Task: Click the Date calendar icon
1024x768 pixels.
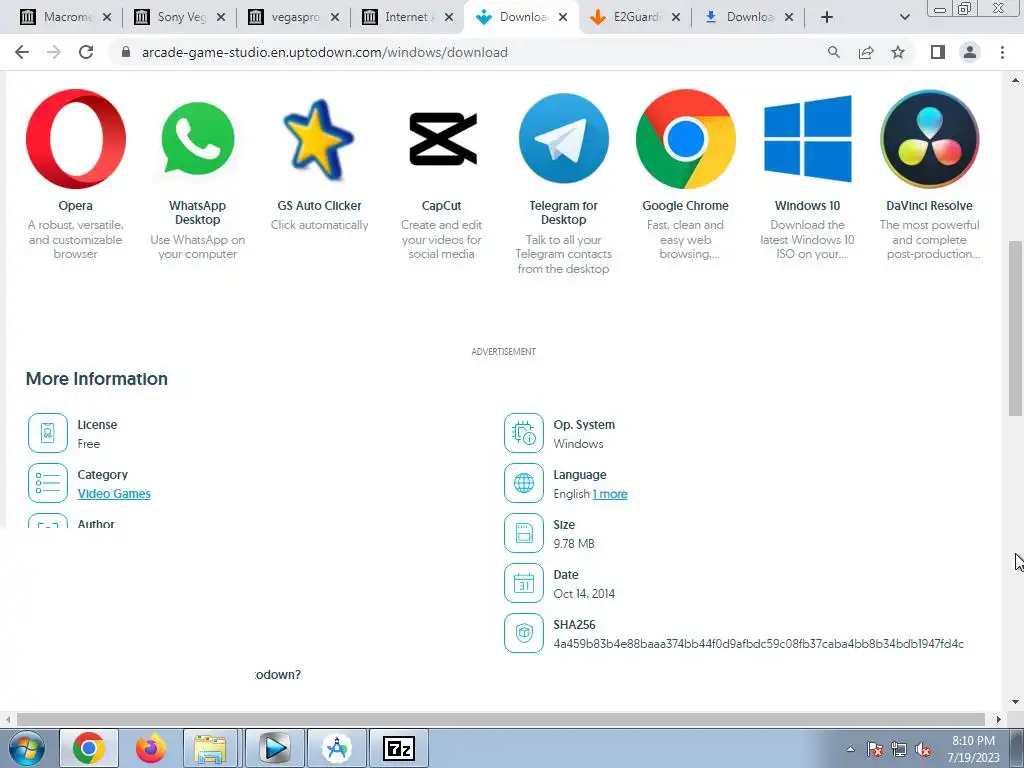Action: [x=524, y=583]
